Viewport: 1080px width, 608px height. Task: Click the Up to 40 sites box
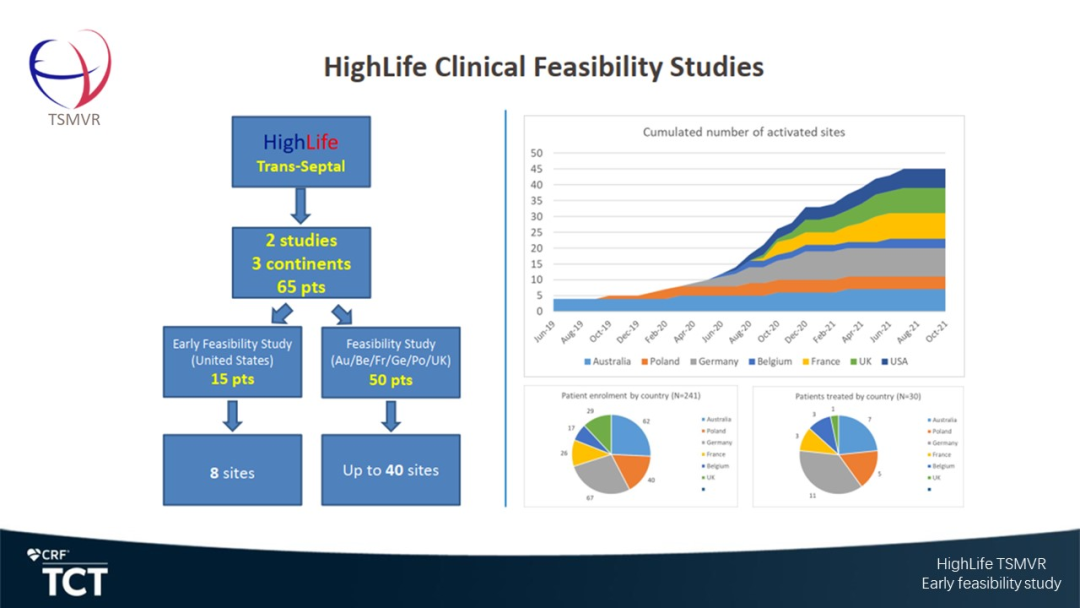(x=390, y=470)
